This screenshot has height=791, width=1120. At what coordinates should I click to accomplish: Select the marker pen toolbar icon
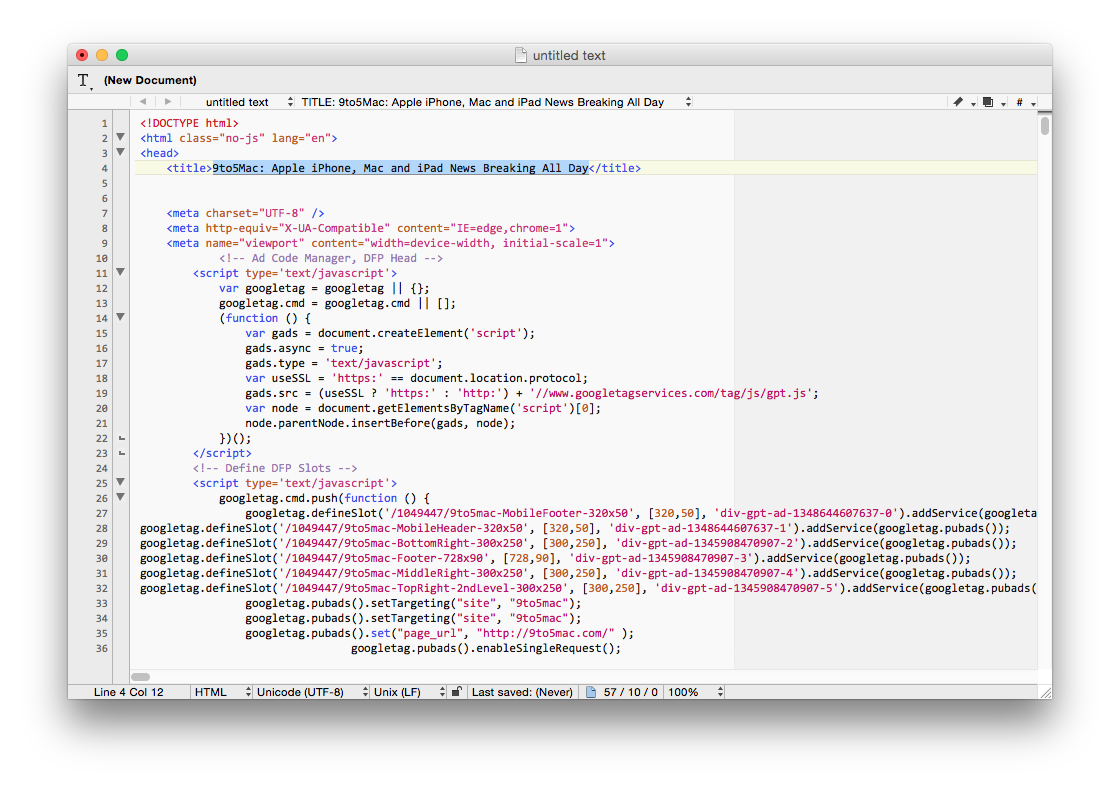point(958,101)
